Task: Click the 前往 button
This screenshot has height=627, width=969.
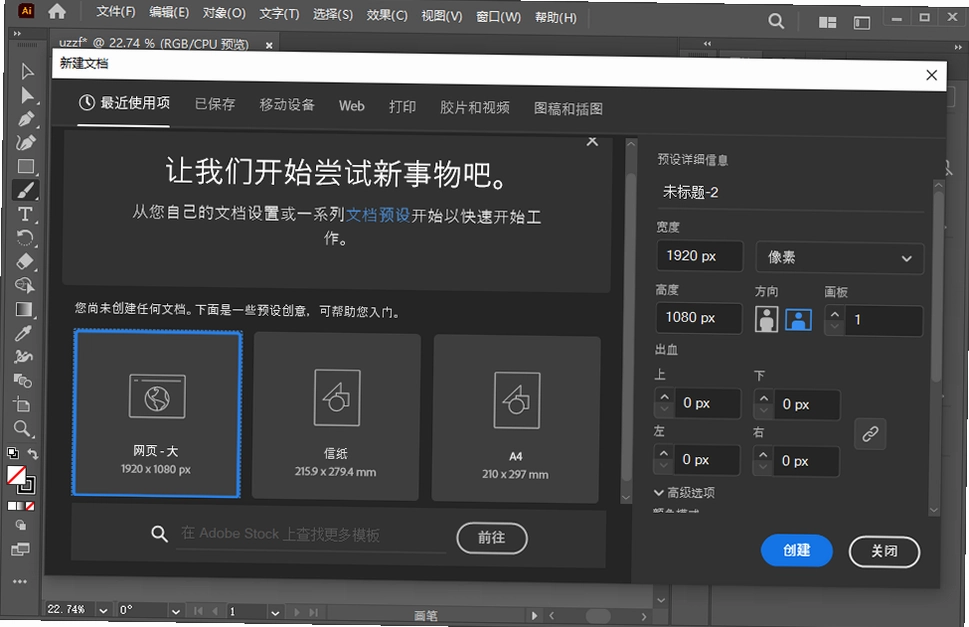Action: (x=492, y=538)
